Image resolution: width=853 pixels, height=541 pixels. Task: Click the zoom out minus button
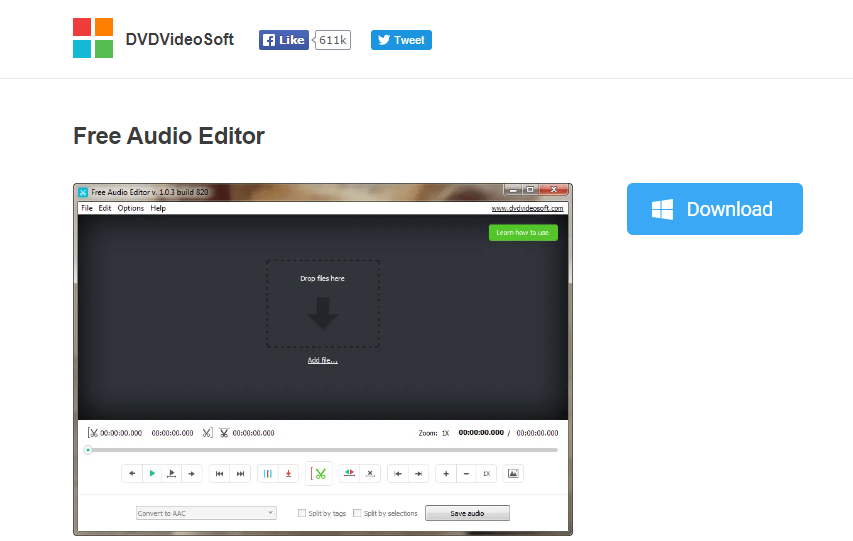tap(466, 474)
